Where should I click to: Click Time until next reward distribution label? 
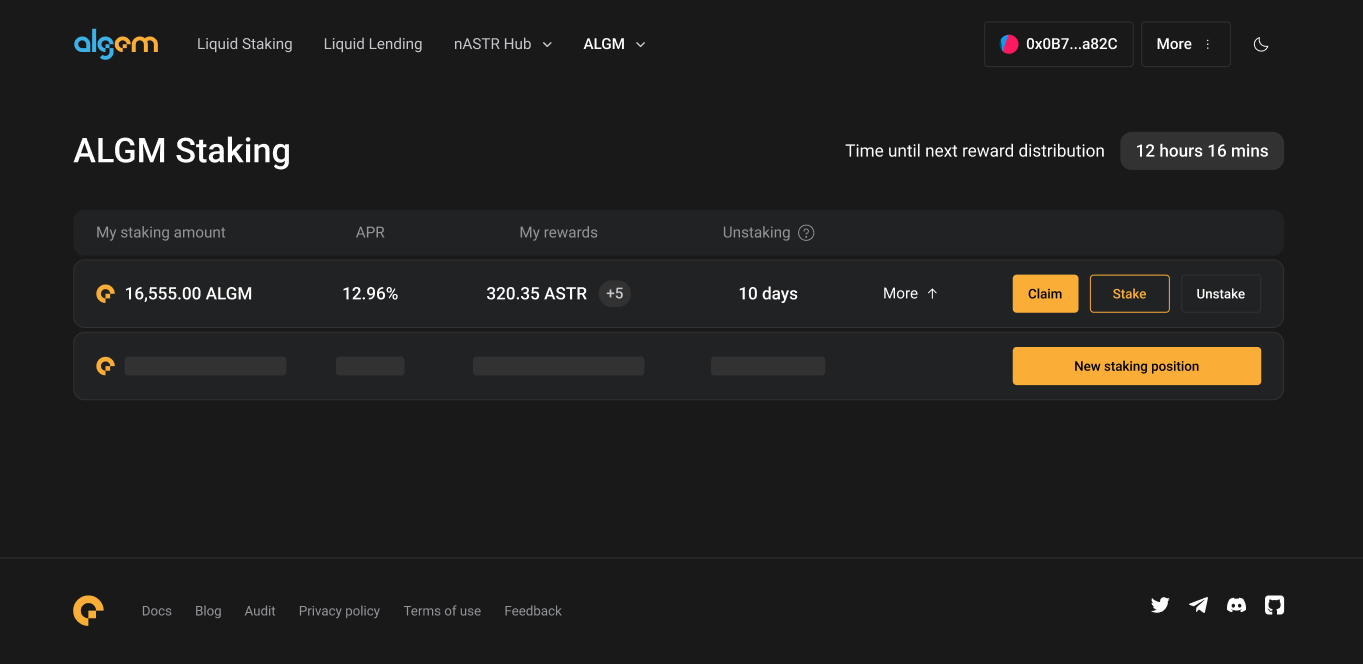(x=975, y=151)
